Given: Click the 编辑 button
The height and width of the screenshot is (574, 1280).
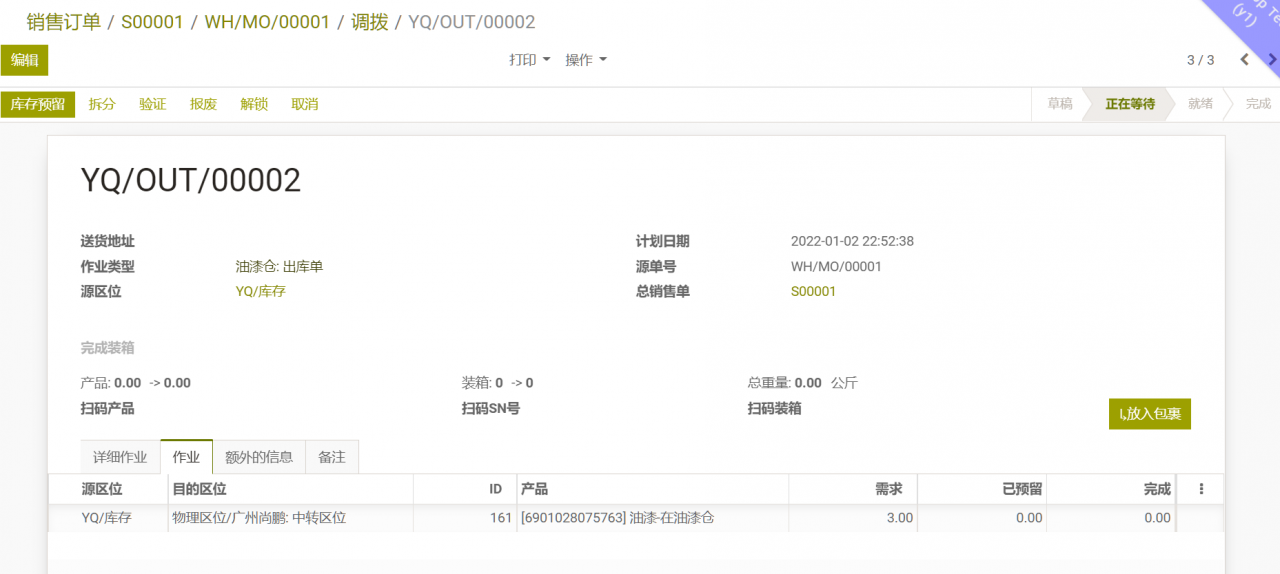Looking at the screenshot, I should [24, 60].
